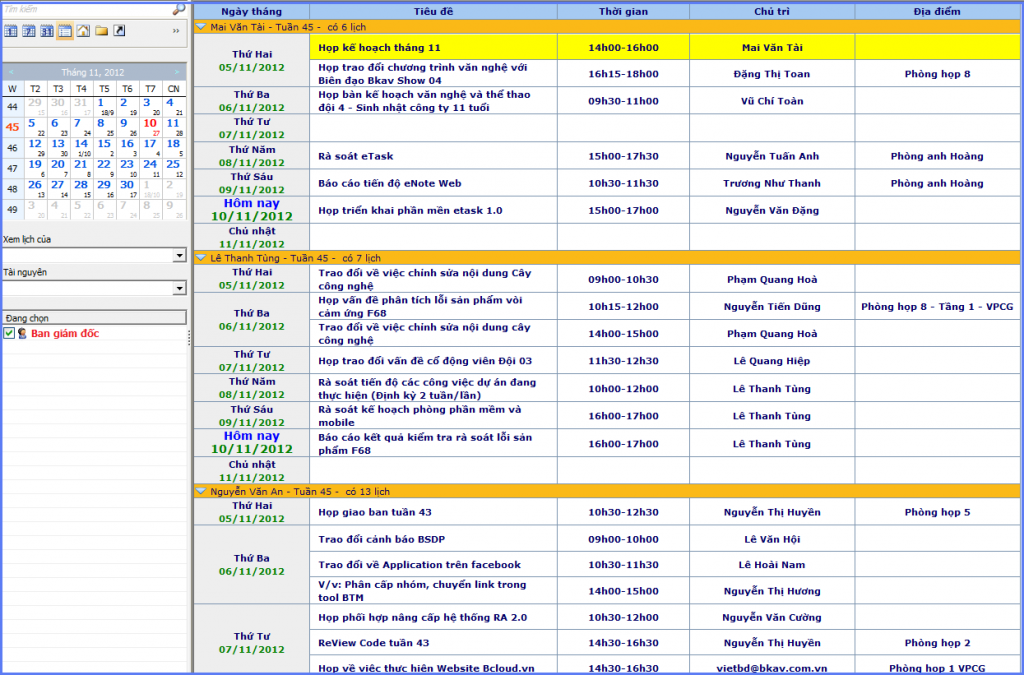Open the Xem lịch của dropdown
This screenshot has width=1024, height=675.
pyautogui.click(x=179, y=255)
